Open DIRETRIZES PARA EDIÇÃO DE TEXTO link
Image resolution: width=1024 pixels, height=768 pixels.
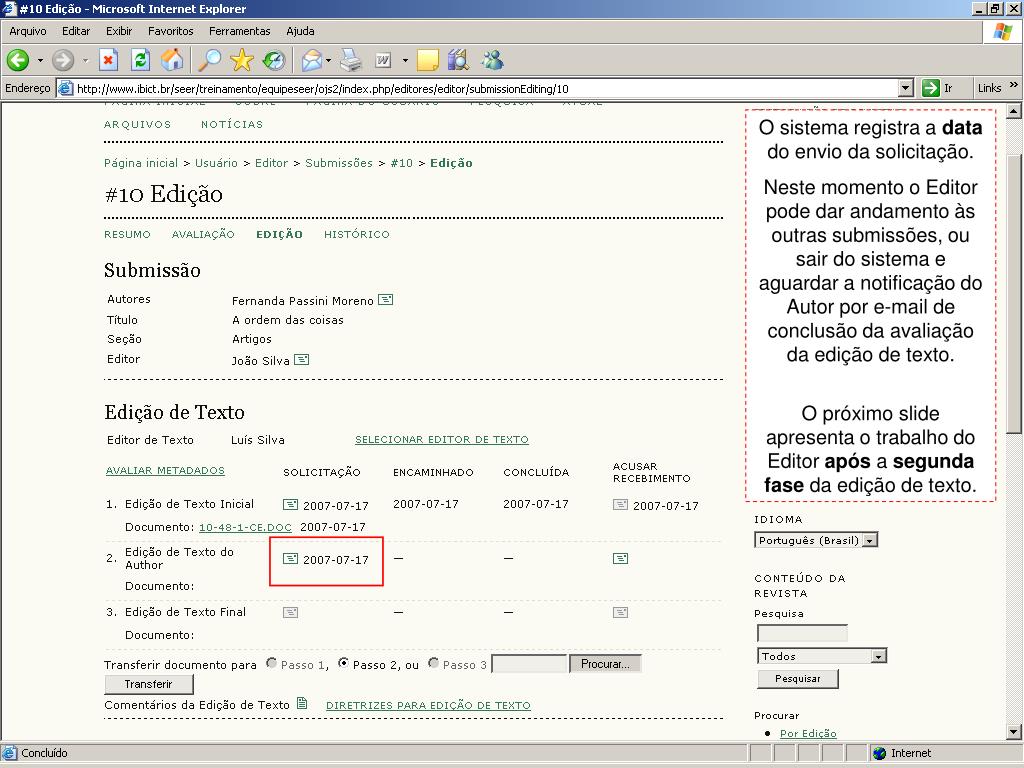(x=428, y=705)
